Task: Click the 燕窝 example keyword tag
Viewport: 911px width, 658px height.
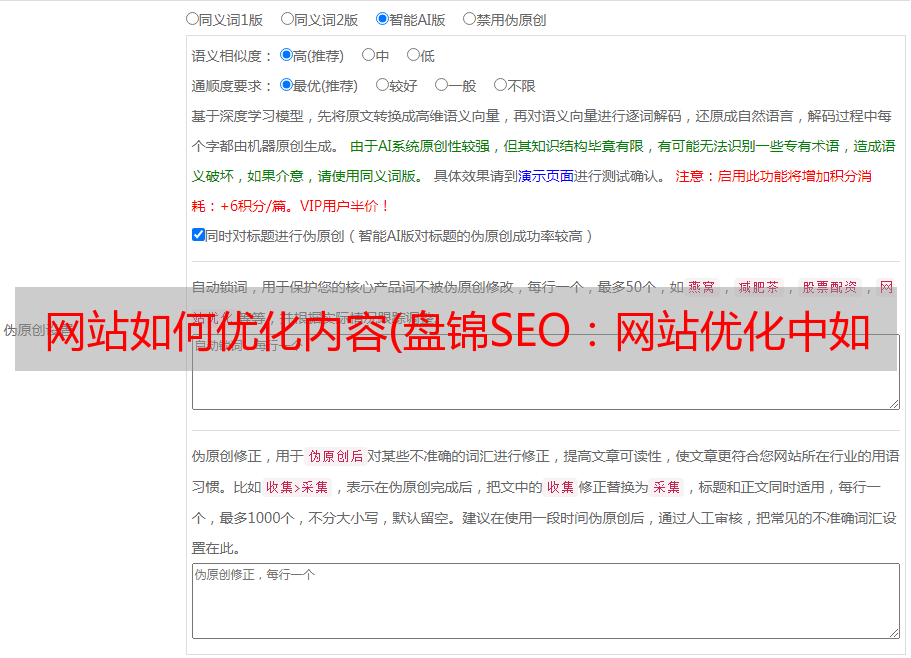Action: pos(702,287)
